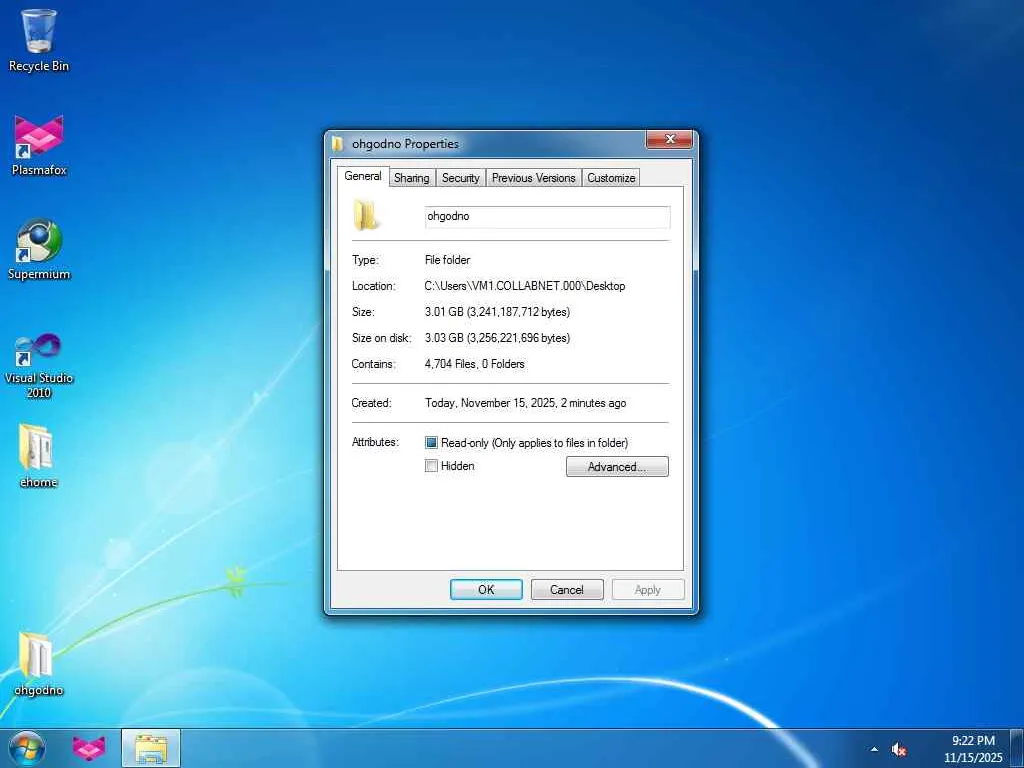
Task: Switch to the General tab
Action: click(363, 176)
